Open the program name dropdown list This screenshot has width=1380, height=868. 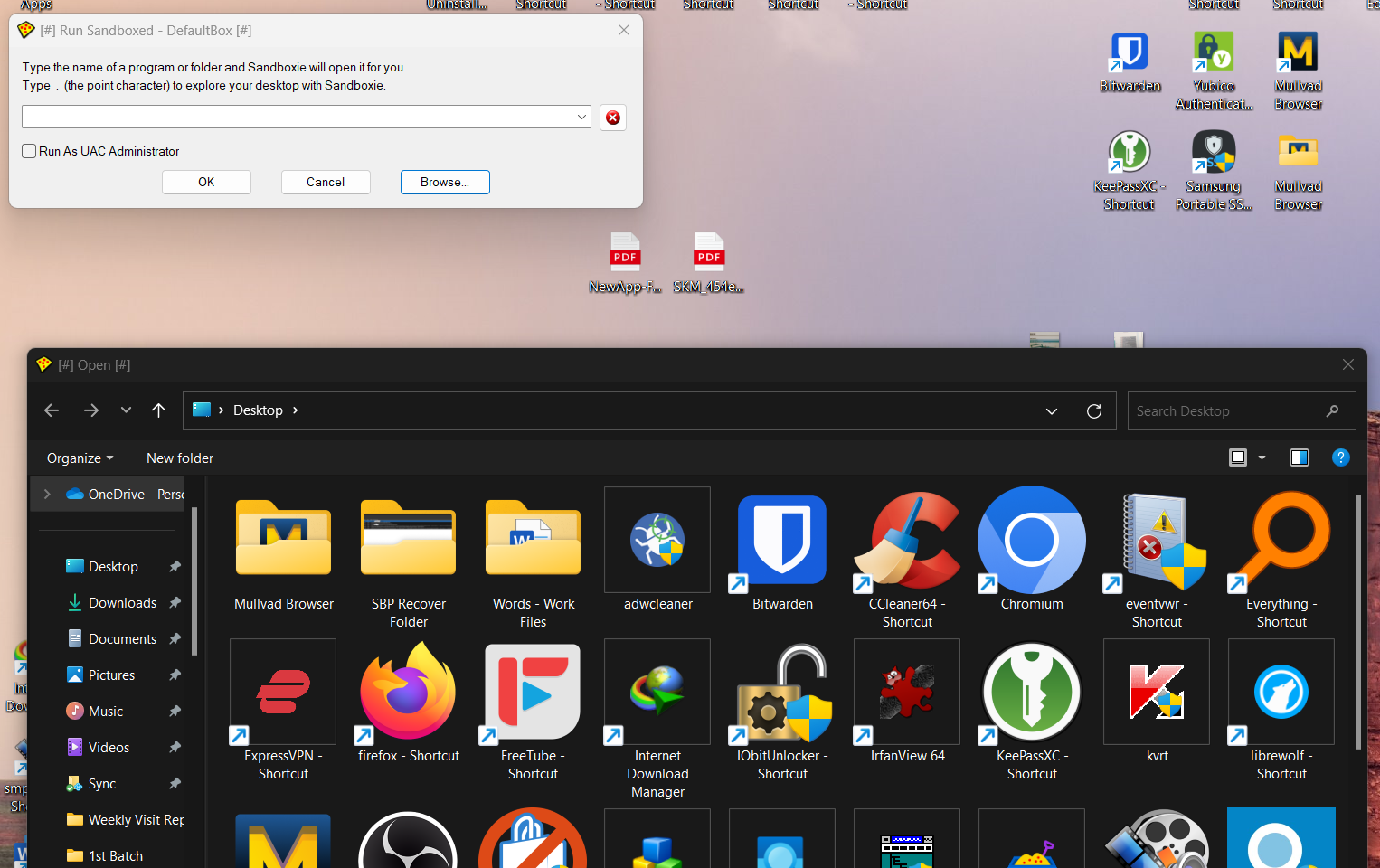[x=582, y=117]
